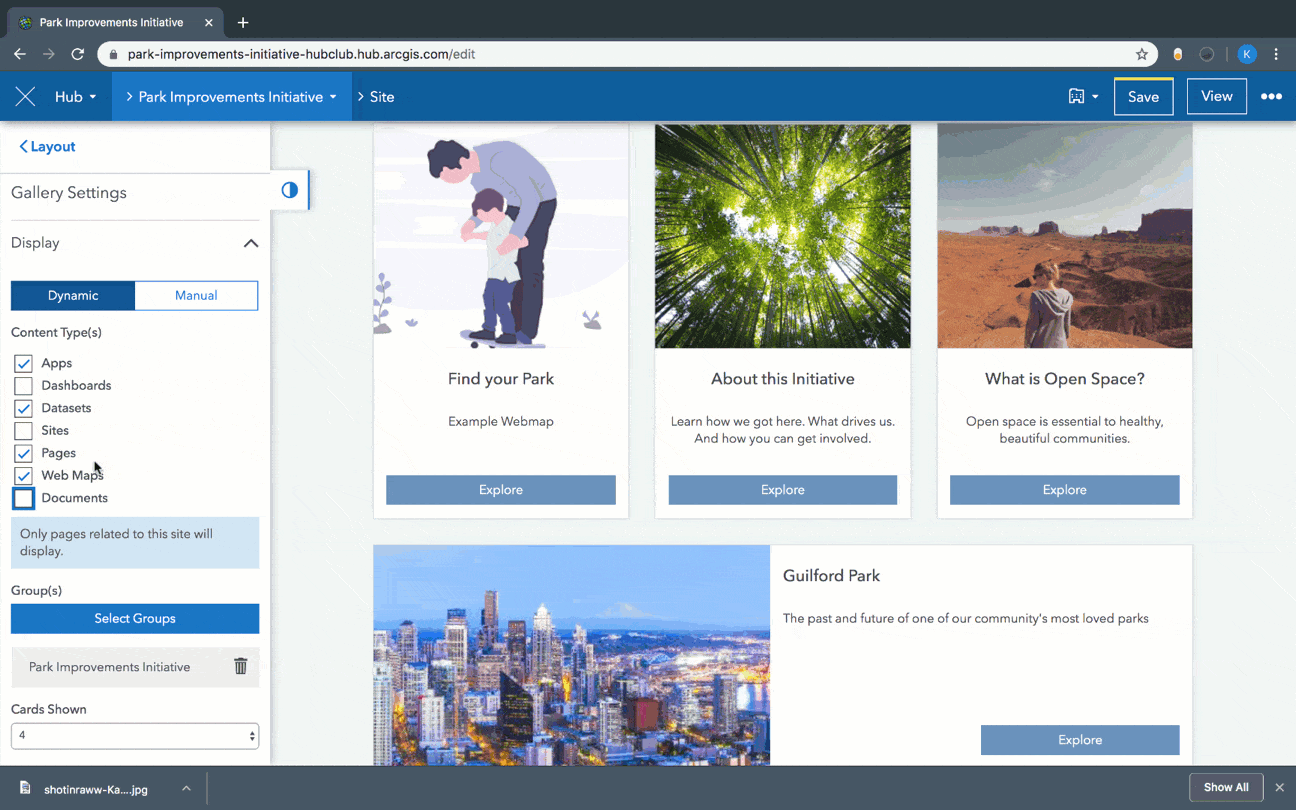
Task: Open the three-dot more options menu in Hub header
Action: click(1271, 97)
